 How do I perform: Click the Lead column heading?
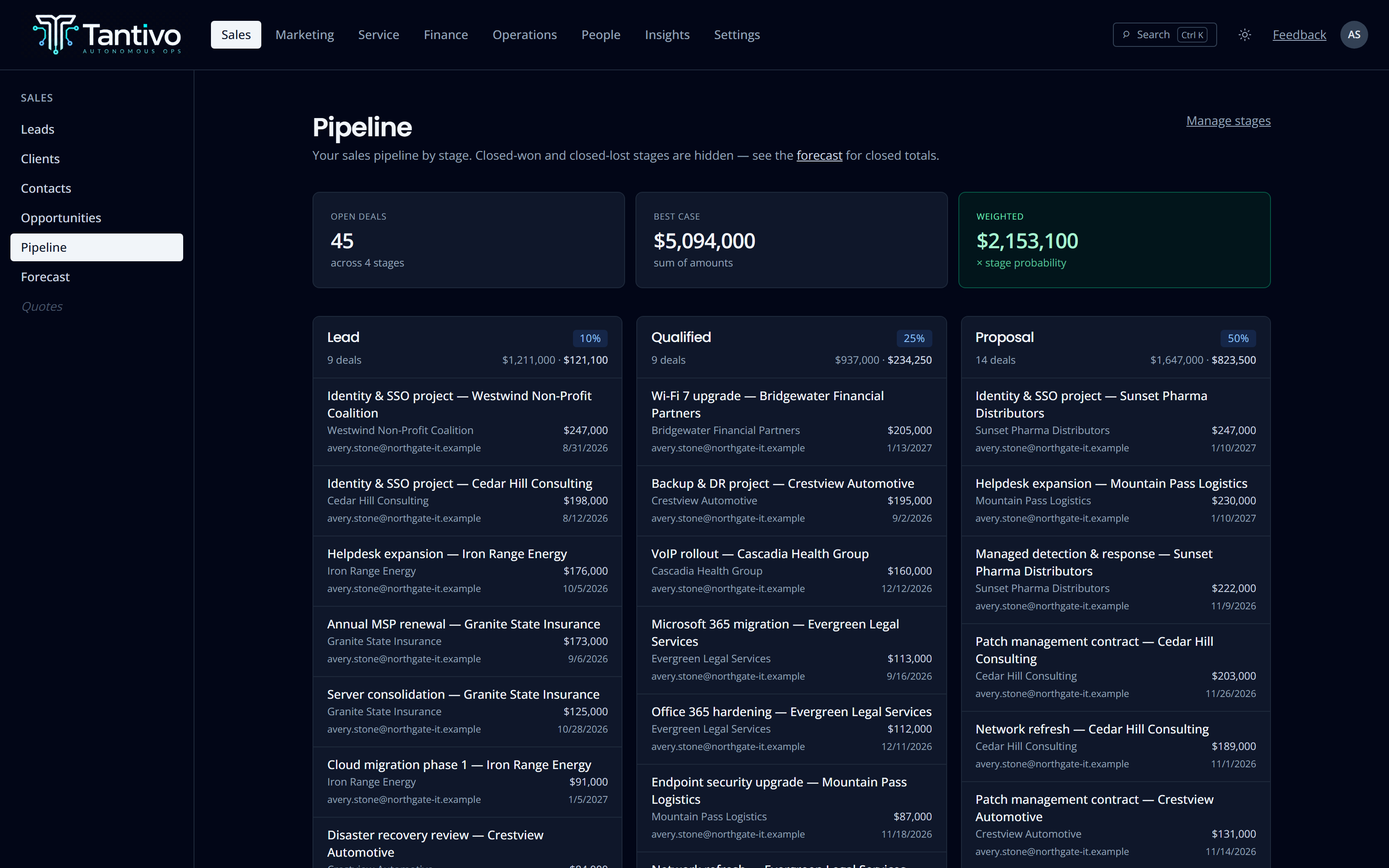[x=343, y=338]
